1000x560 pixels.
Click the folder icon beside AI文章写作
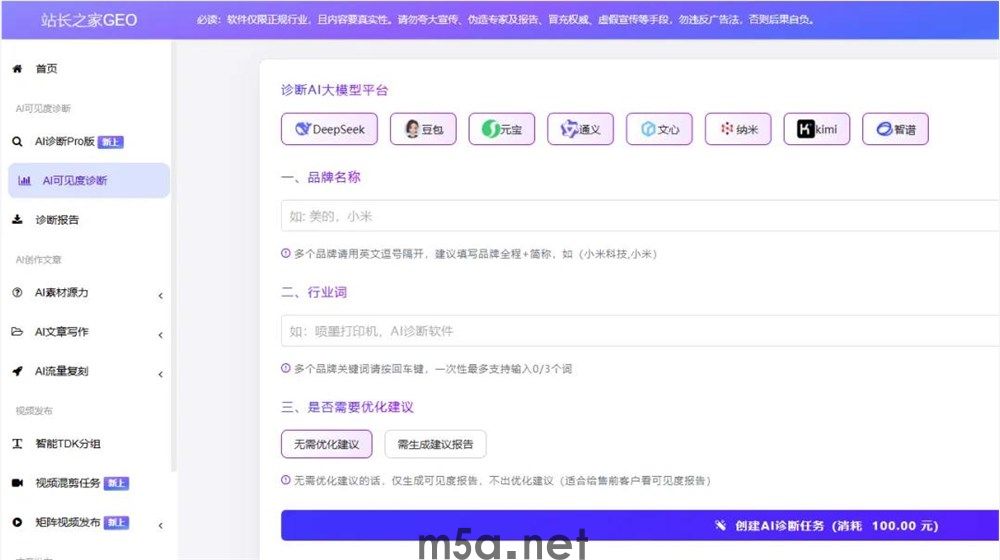pos(17,332)
